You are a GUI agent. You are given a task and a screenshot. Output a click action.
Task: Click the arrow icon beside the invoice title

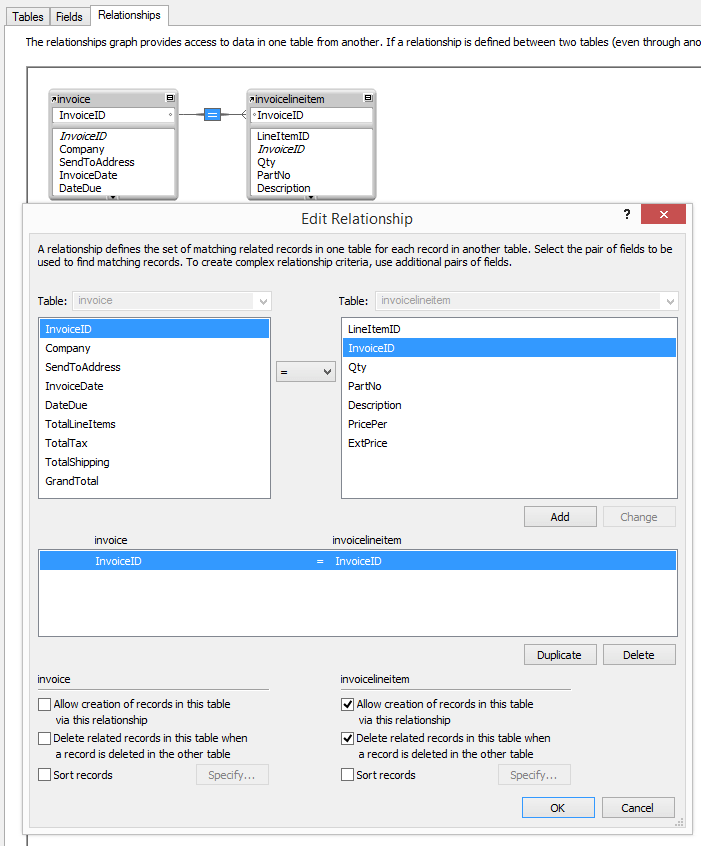tap(54, 99)
